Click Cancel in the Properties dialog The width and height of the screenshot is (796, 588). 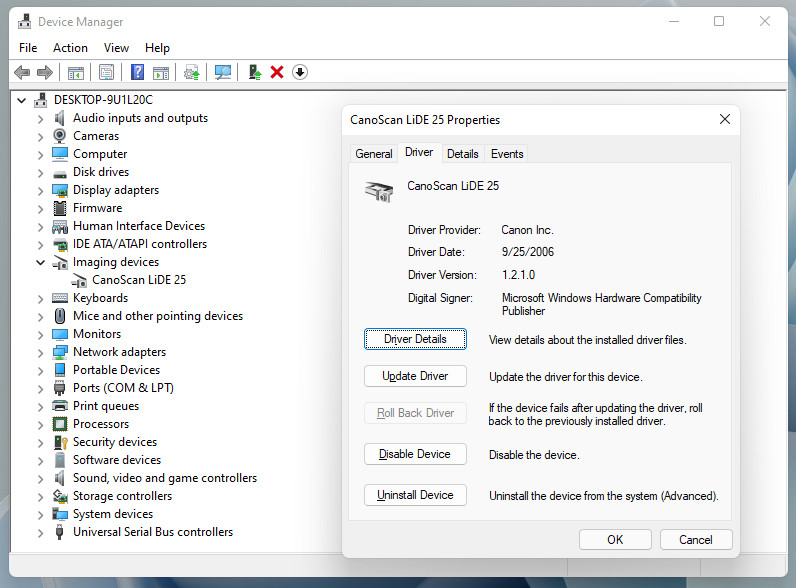tap(696, 540)
